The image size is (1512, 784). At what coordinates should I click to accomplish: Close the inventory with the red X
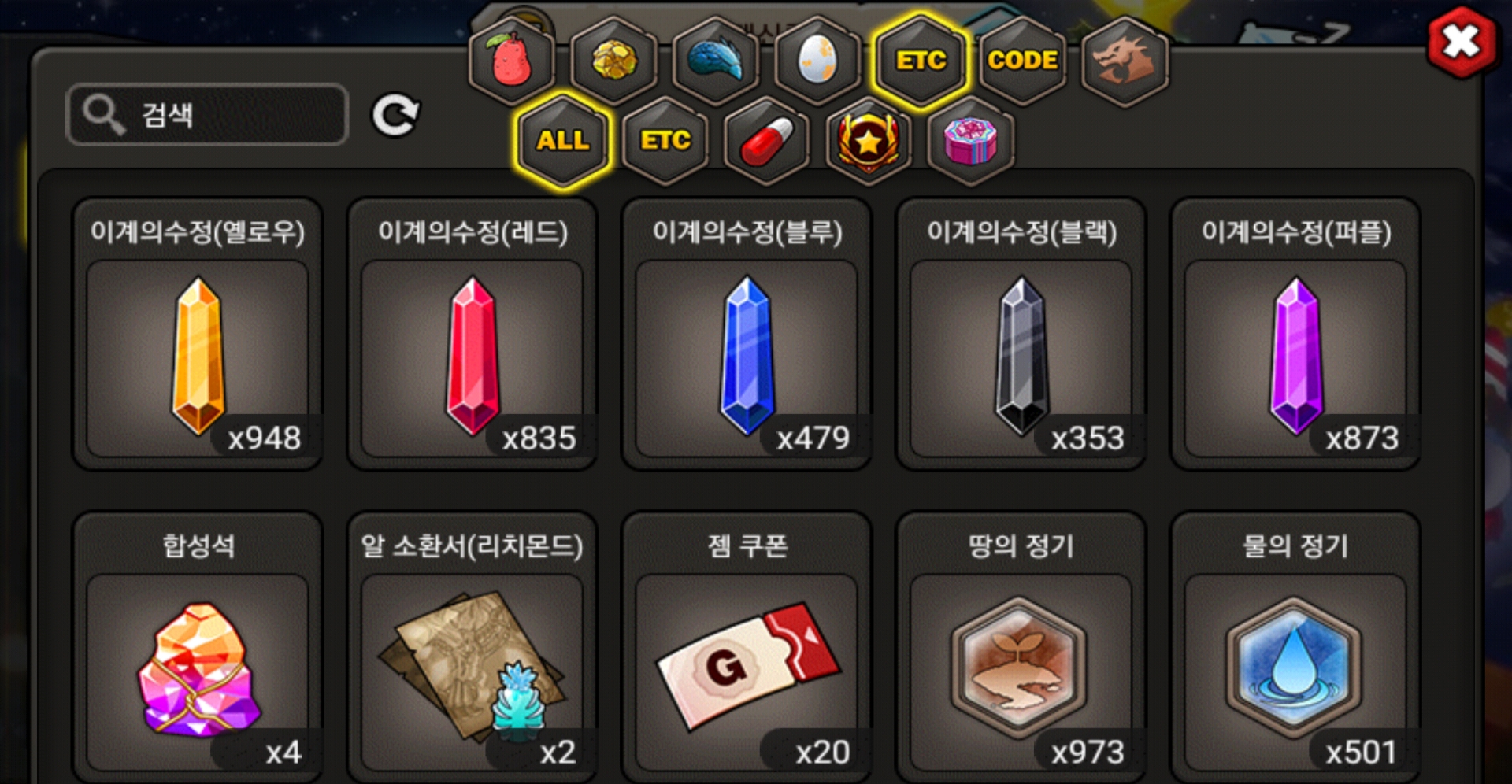tap(1461, 43)
